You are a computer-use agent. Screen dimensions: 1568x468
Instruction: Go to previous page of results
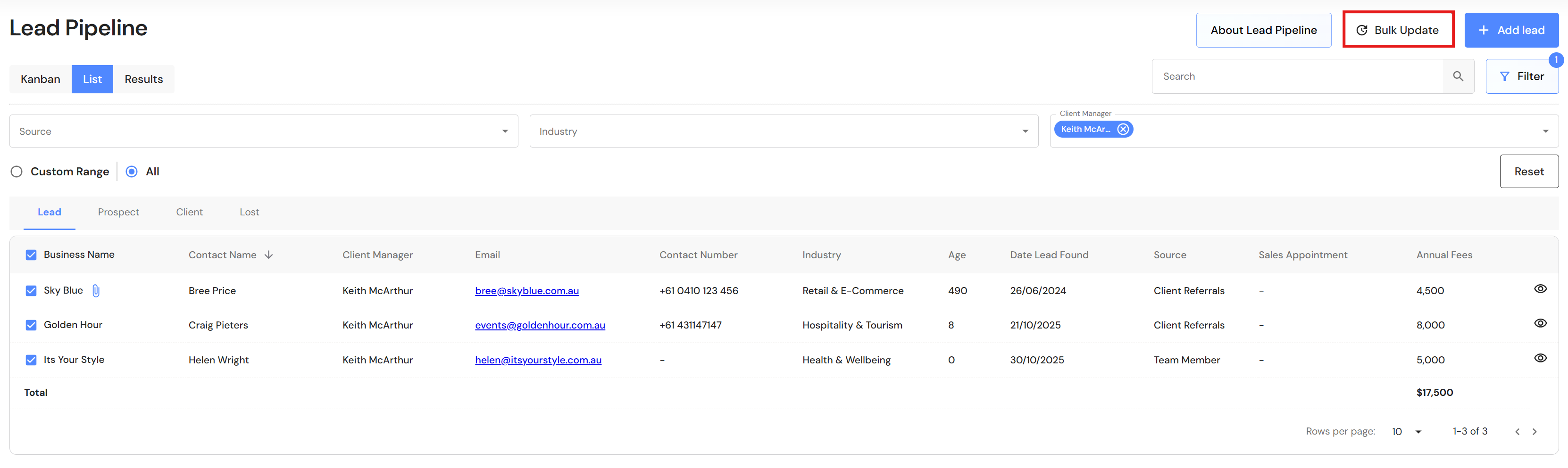coord(1518,432)
